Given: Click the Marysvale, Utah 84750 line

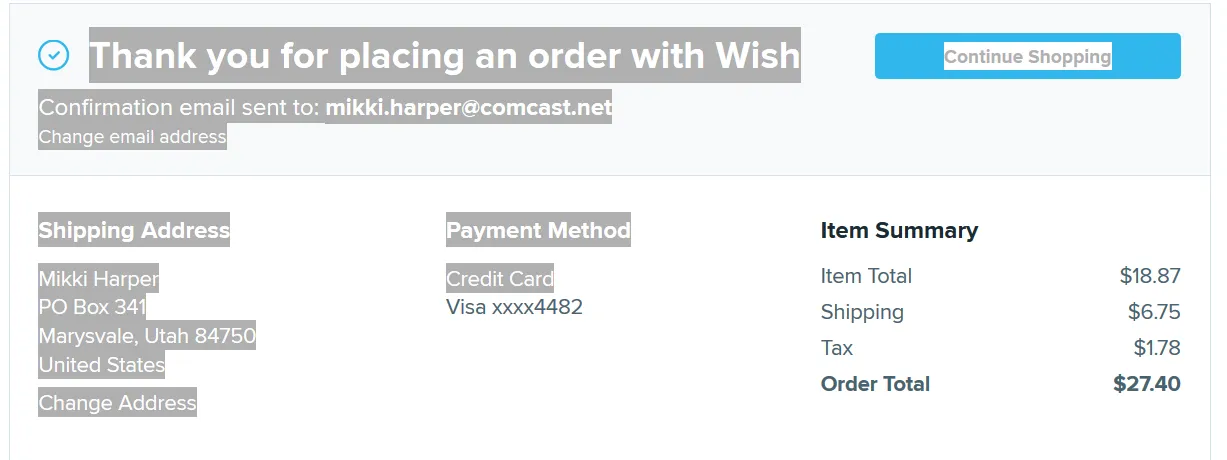Looking at the screenshot, I should pyautogui.click(x=147, y=336).
